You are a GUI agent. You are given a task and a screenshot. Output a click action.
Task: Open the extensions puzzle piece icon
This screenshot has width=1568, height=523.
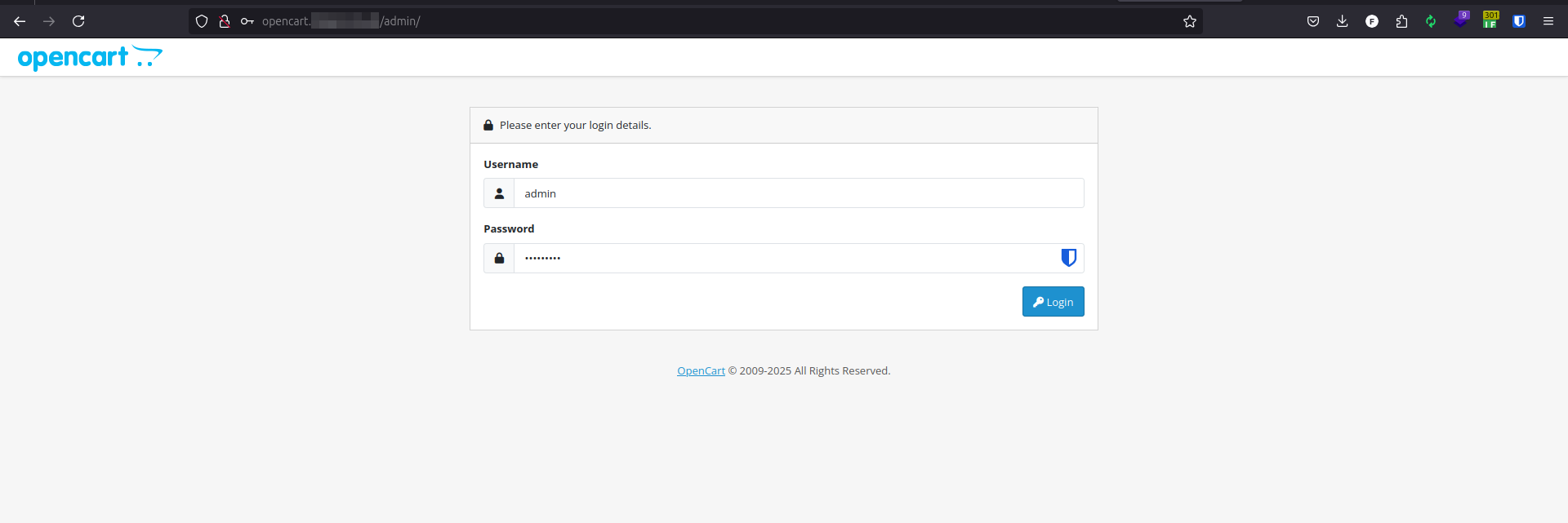[1401, 21]
